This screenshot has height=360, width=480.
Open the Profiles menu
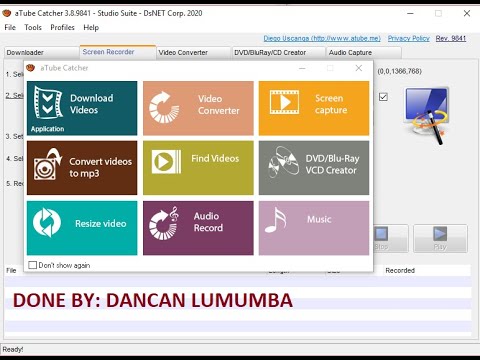(62, 27)
